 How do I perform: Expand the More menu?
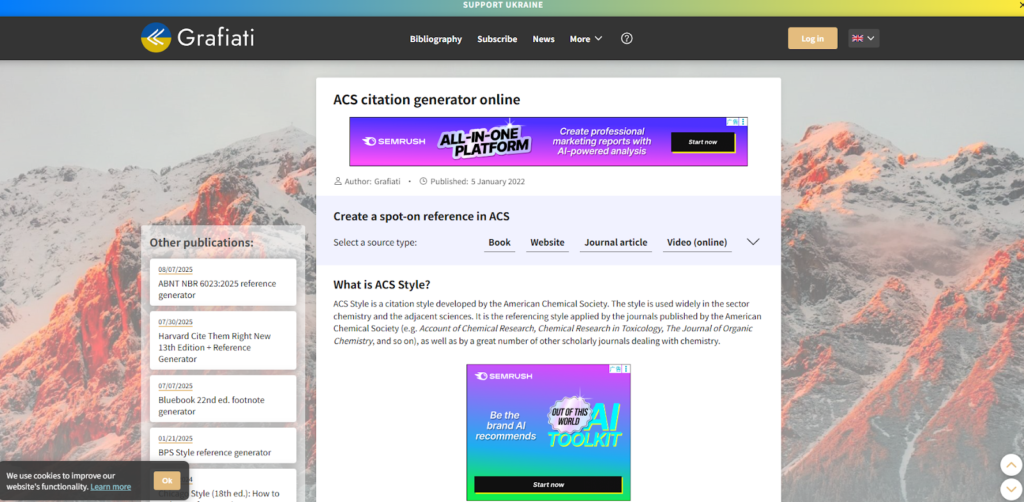tap(585, 39)
